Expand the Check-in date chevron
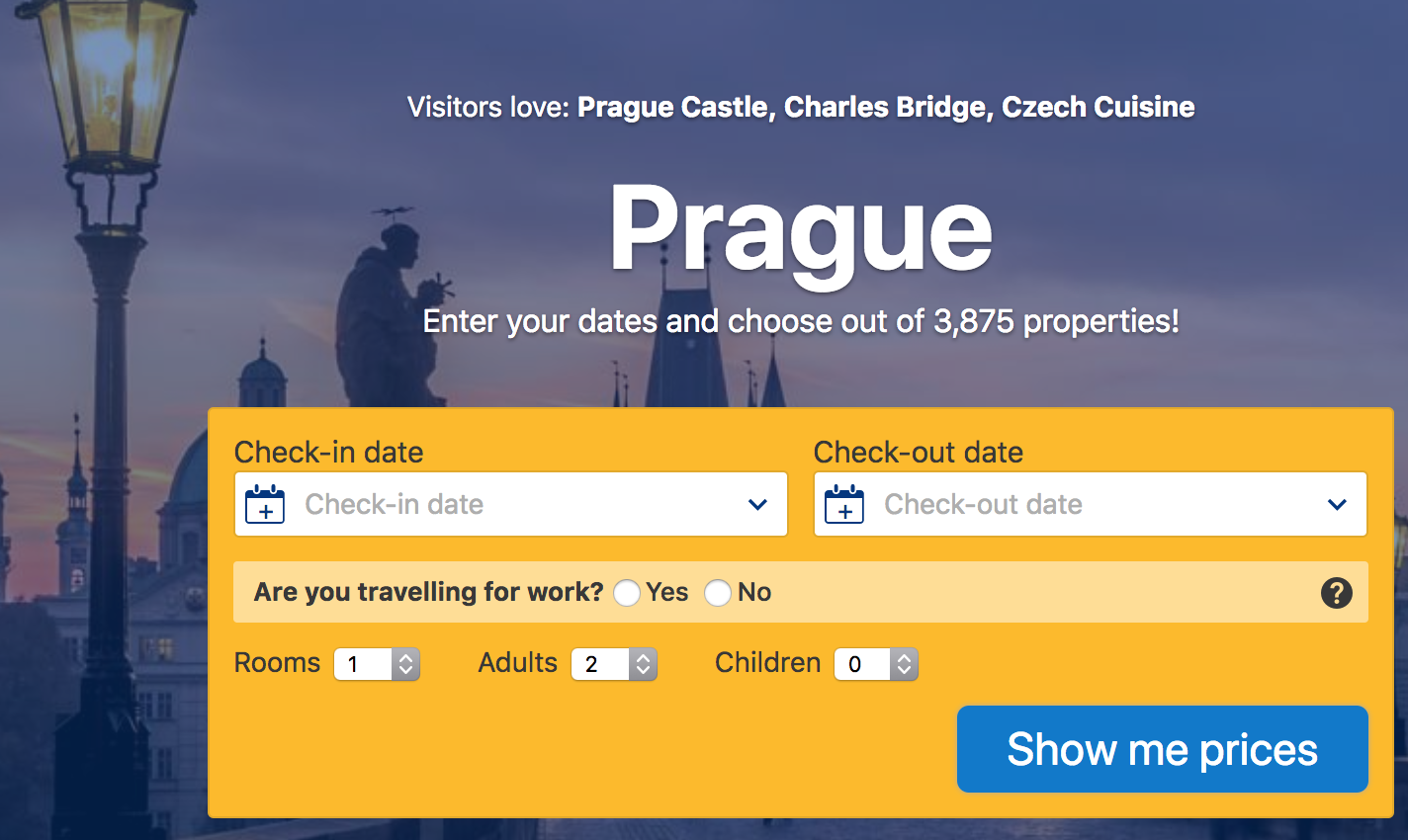 point(758,505)
